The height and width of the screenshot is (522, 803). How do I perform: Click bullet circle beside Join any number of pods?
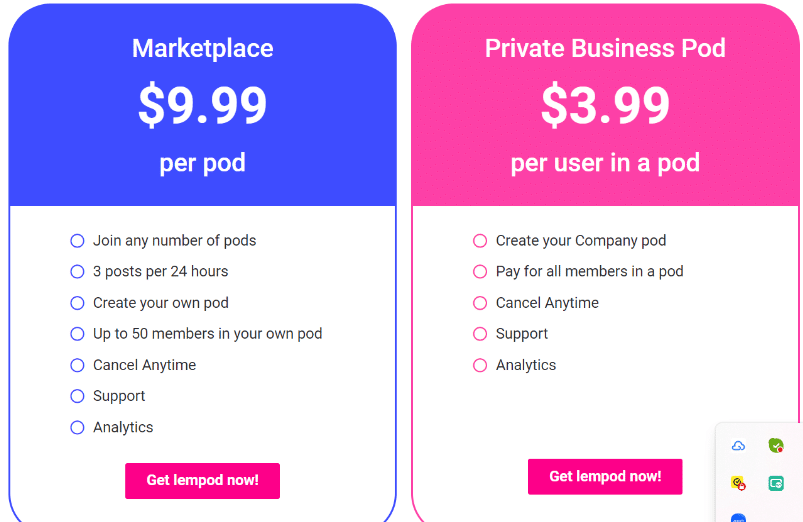[x=77, y=241]
